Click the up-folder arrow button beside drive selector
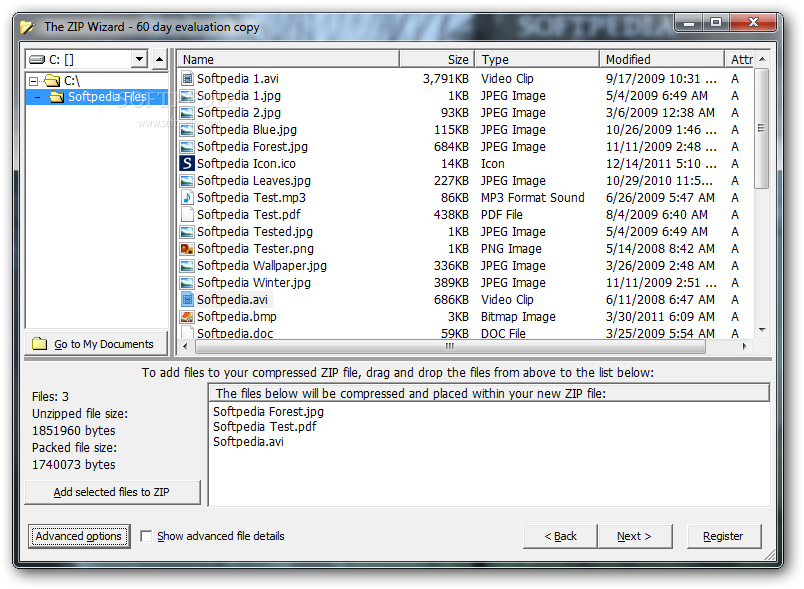The image size is (804, 589). tap(159, 59)
